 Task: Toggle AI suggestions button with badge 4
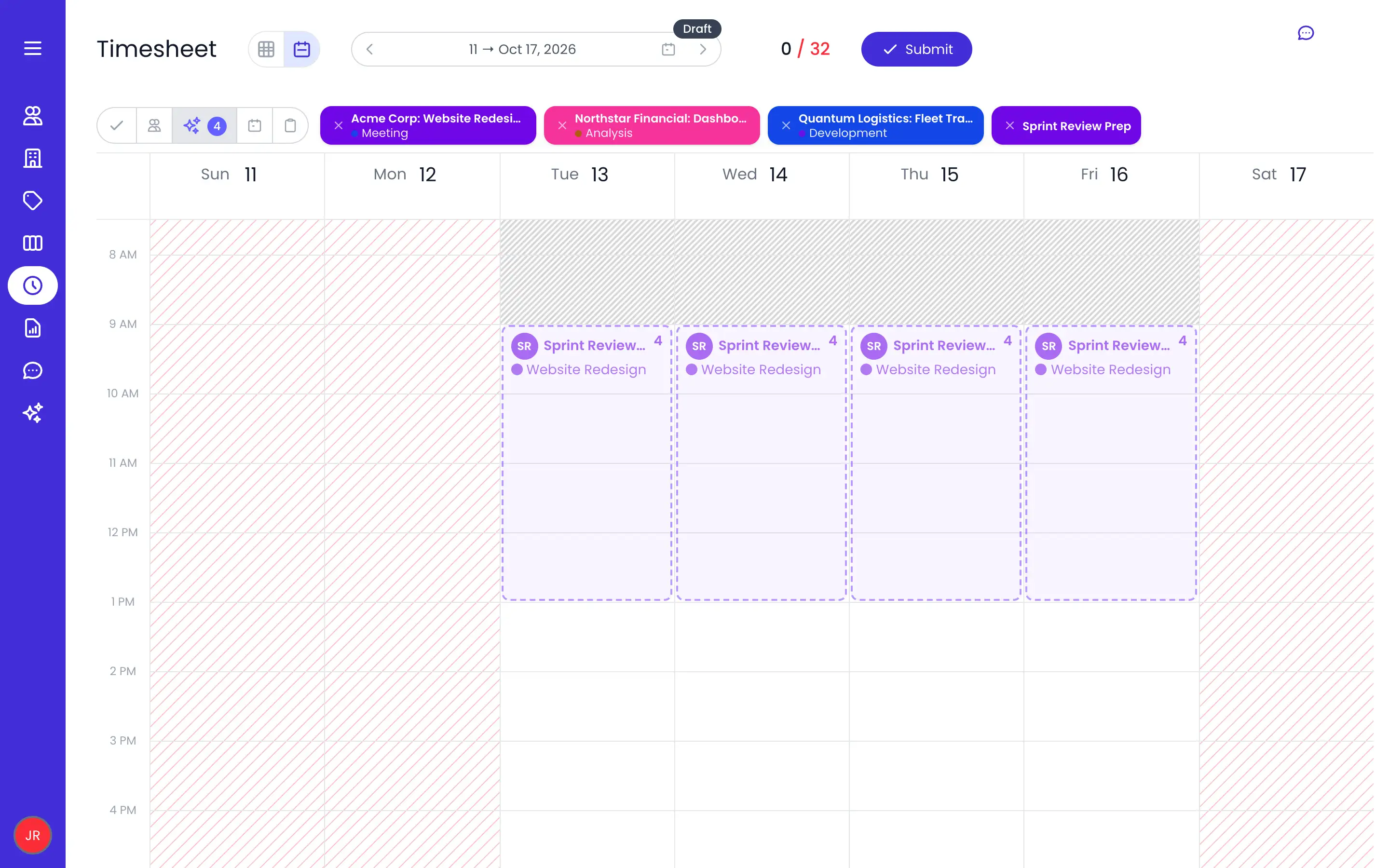(204, 125)
